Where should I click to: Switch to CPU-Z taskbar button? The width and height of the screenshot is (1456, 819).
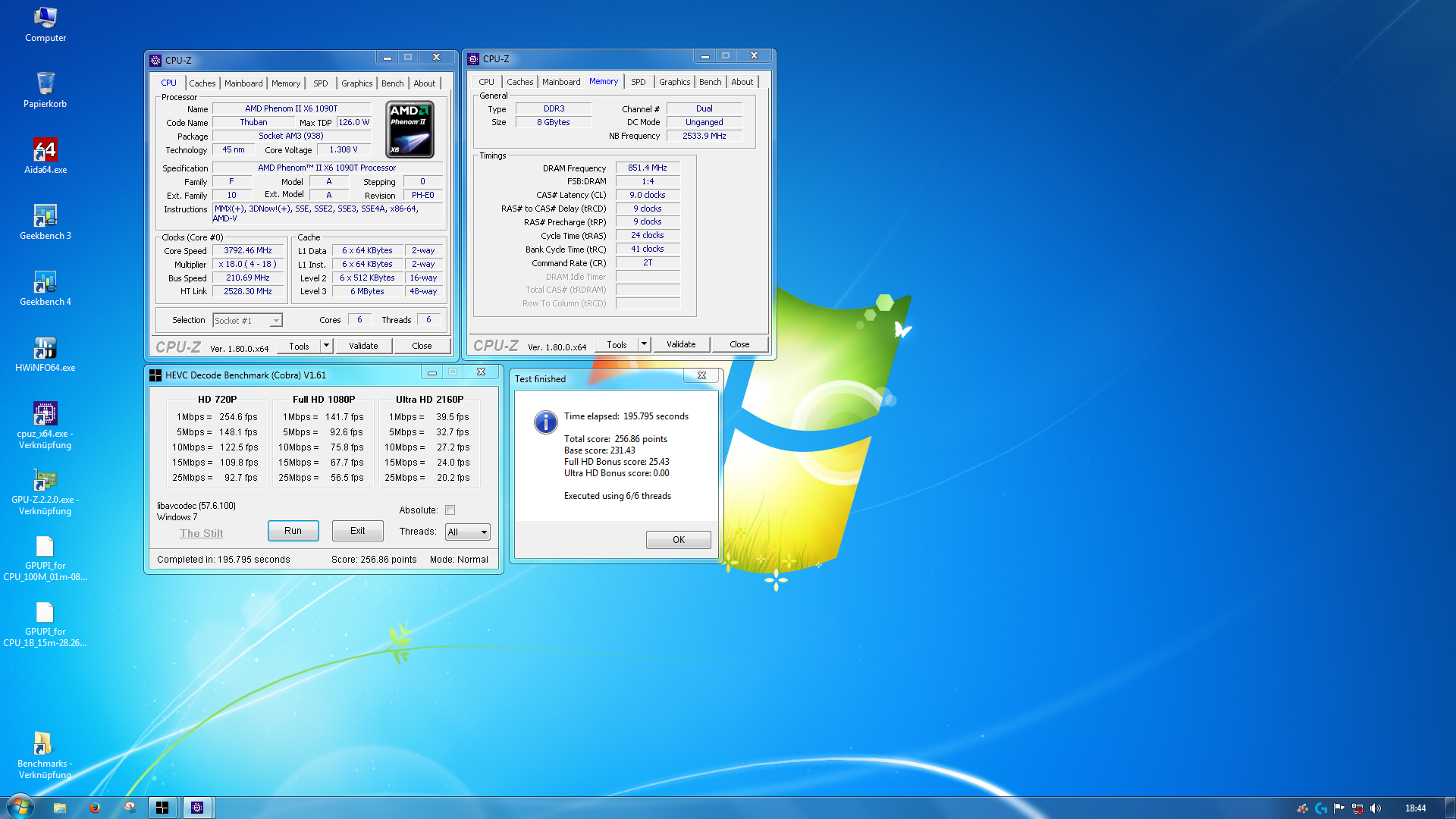pos(197,808)
